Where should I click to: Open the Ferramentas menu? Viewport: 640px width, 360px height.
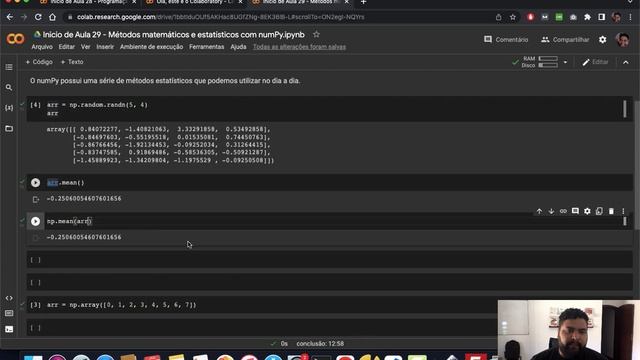pos(207,47)
